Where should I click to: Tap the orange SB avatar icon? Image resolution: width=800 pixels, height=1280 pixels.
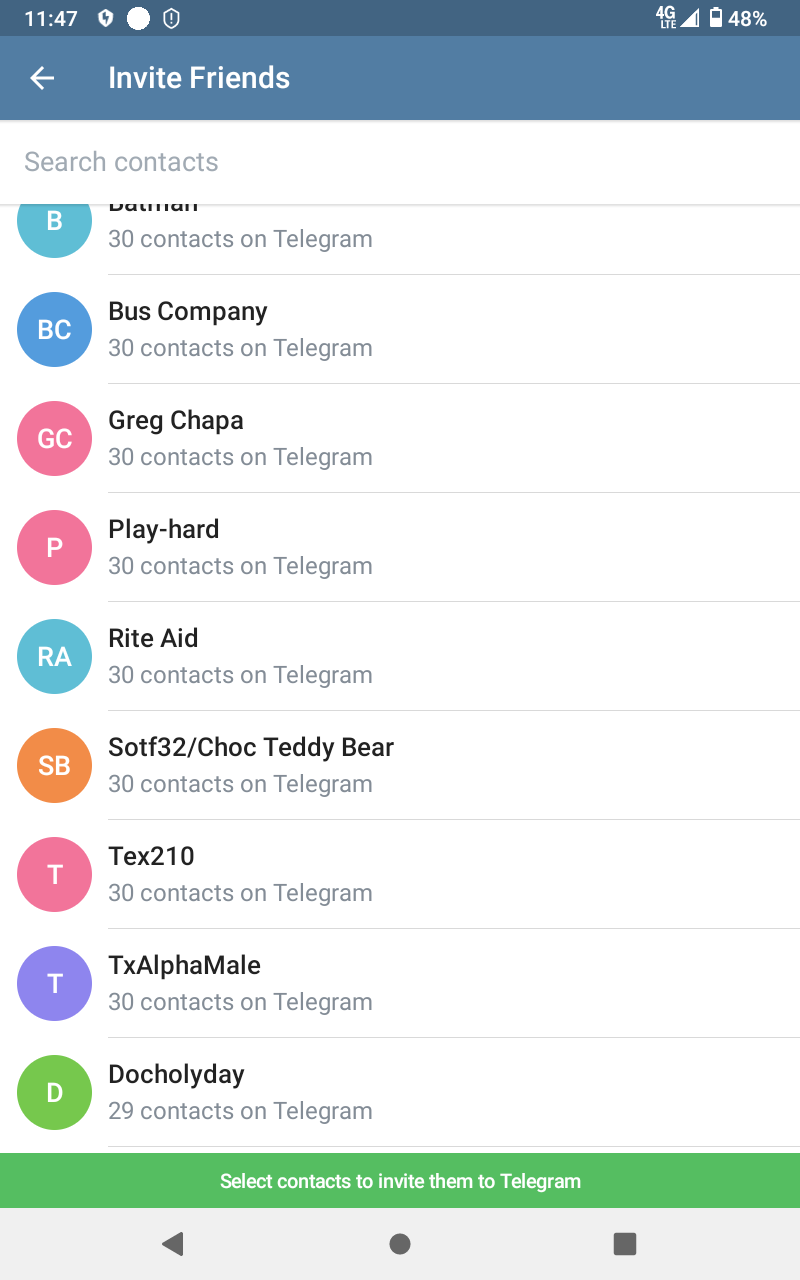pos(55,765)
